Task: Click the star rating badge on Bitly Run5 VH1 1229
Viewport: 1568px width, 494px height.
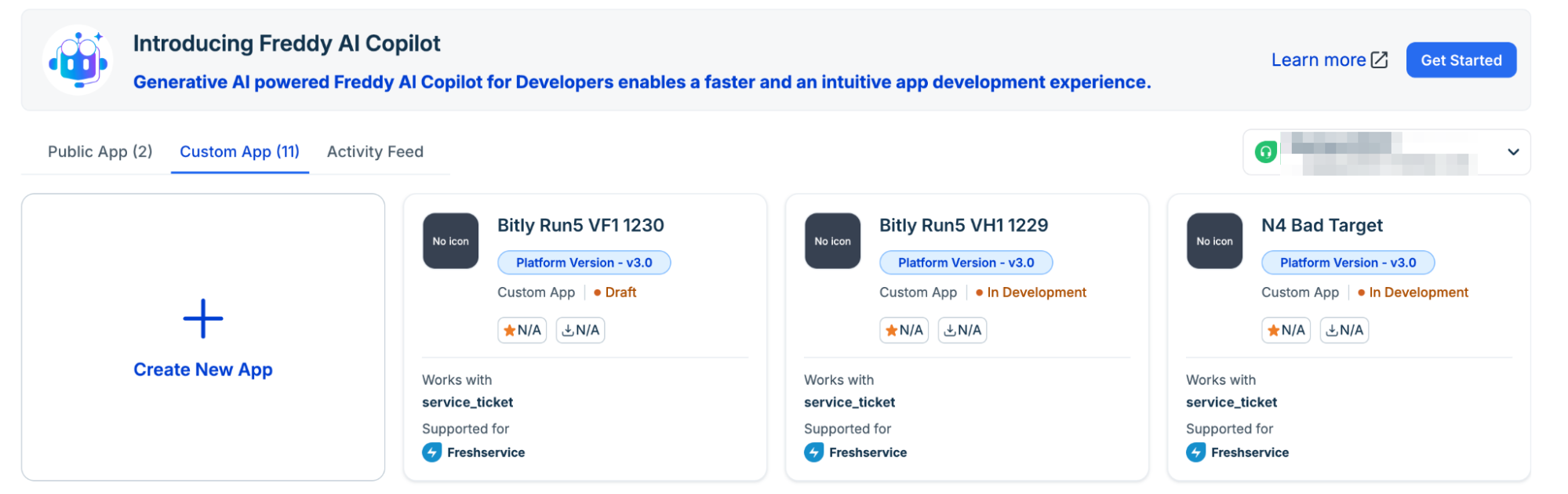Action: [x=904, y=330]
